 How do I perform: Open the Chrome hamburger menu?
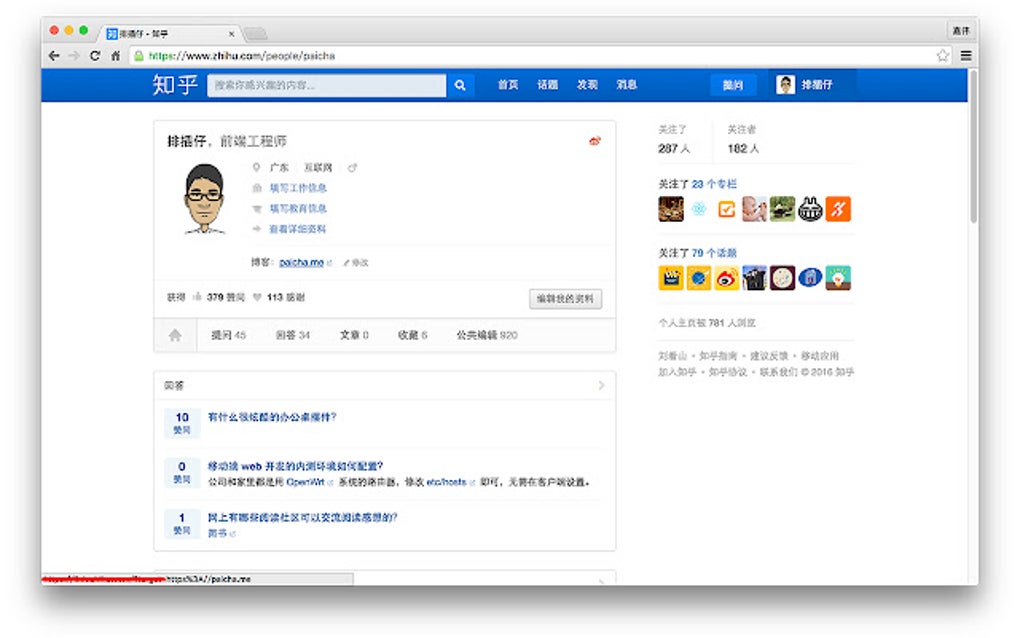[x=966, y=56]
